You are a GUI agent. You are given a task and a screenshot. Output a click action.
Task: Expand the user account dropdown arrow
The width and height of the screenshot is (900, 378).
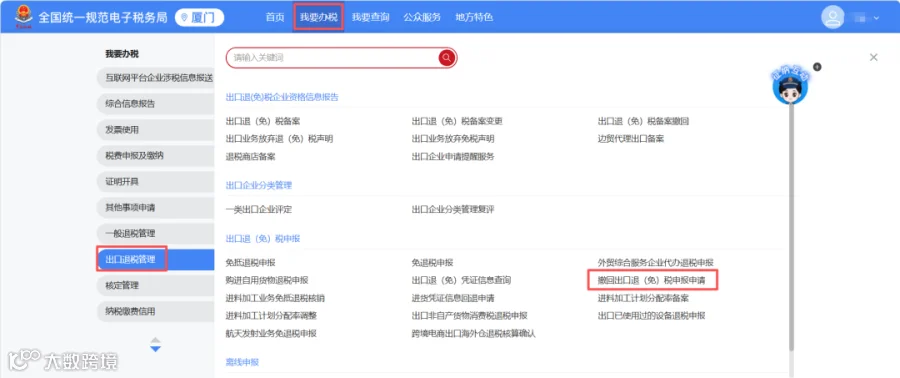(876, 18)
